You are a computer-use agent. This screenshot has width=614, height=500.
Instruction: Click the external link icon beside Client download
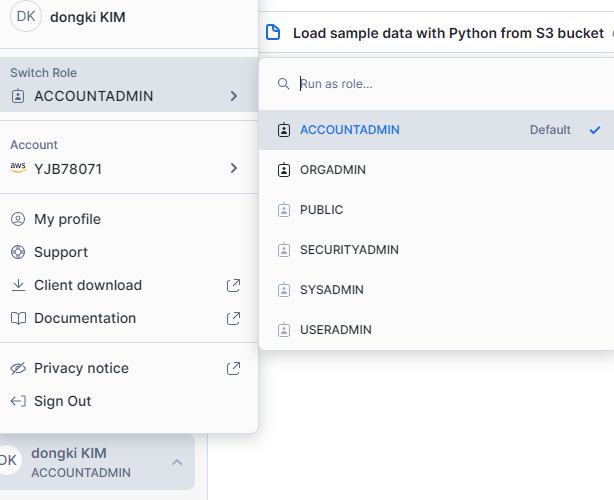pyautogui.click(x=233, y=285)
